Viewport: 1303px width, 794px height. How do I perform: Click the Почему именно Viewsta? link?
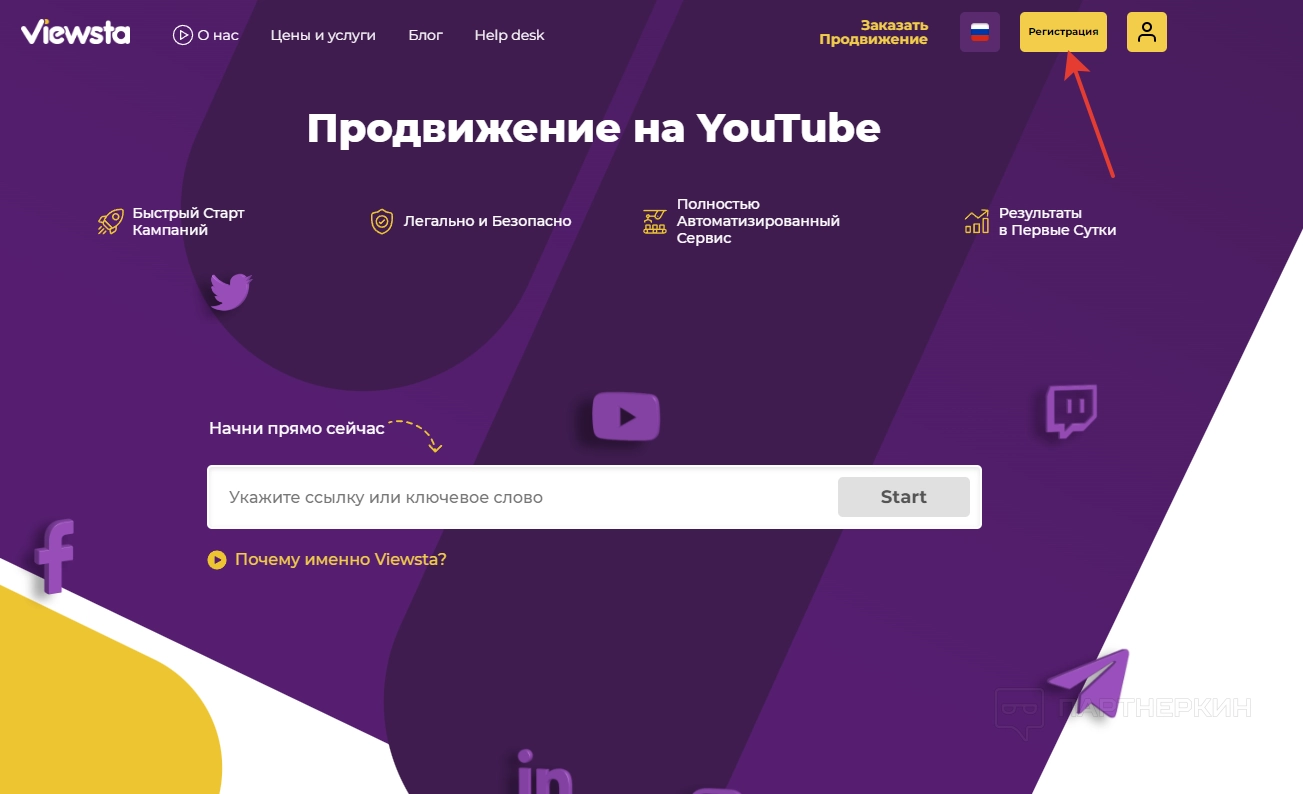tap(341, 560)
